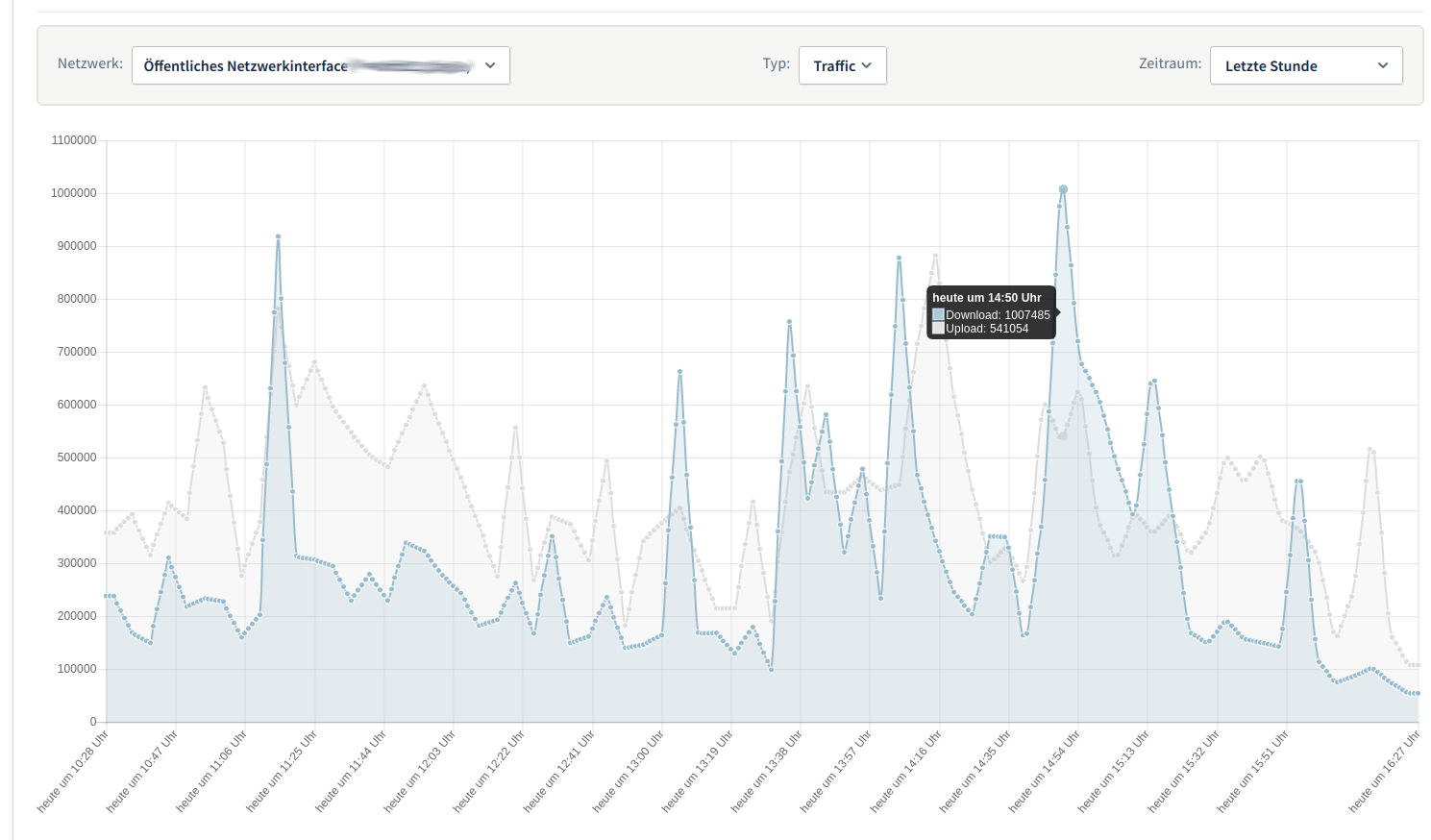The height and width of the screenshot is (840, 1431).
Task: Select the highlighted grey upload point at 14:50
Action: [1063, 435]
